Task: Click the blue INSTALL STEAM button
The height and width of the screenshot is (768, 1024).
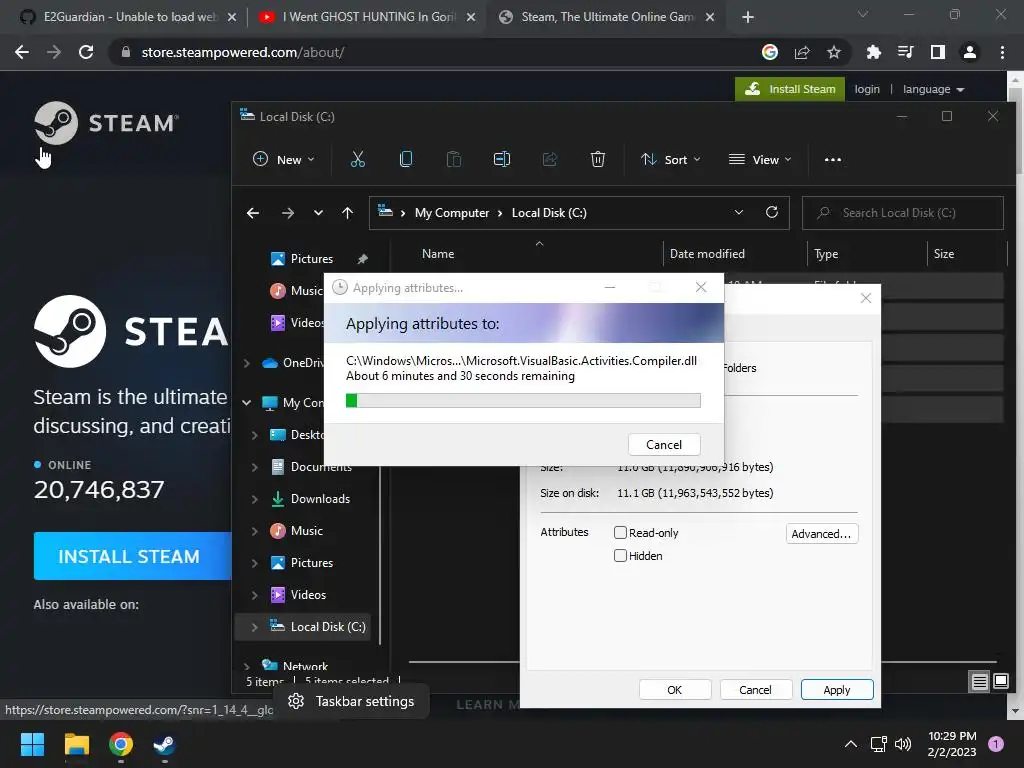Action: tap(133, 556)
